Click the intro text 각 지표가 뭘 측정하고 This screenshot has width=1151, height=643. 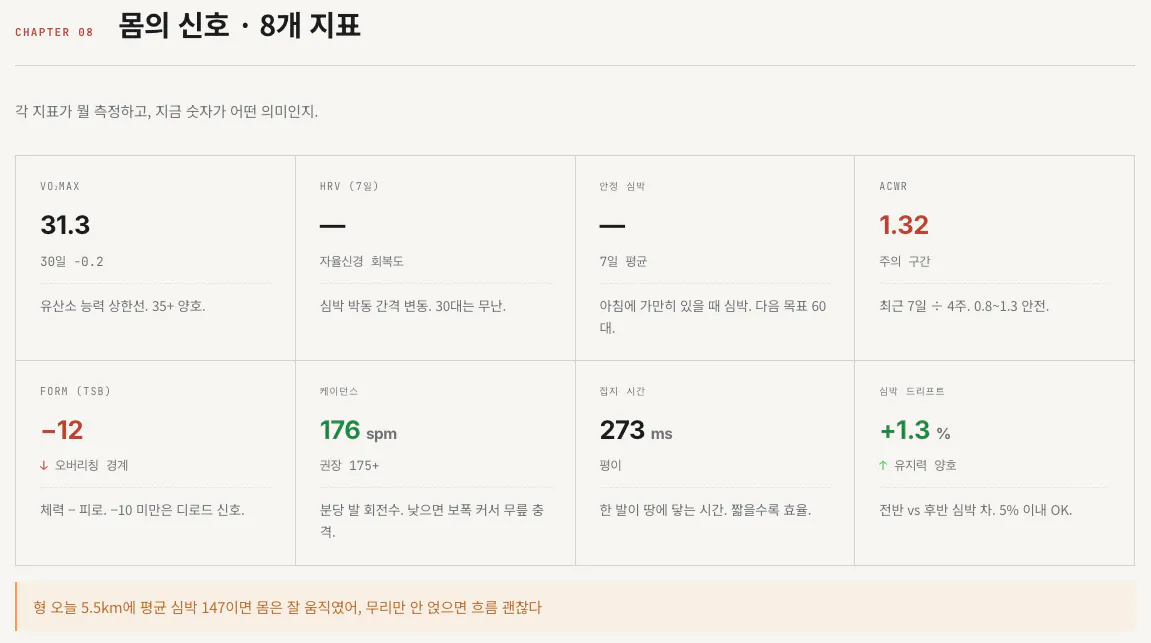click(166, 112)
